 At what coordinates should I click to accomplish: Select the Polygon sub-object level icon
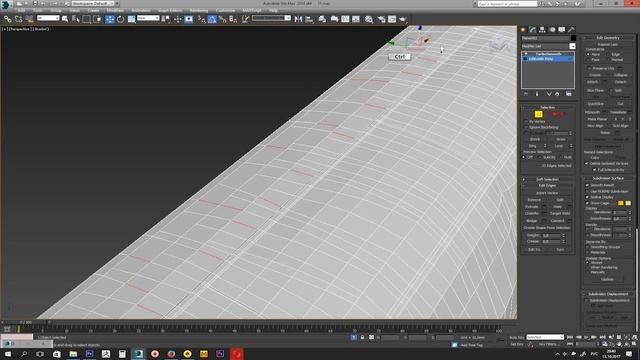(x=555, y=114)
